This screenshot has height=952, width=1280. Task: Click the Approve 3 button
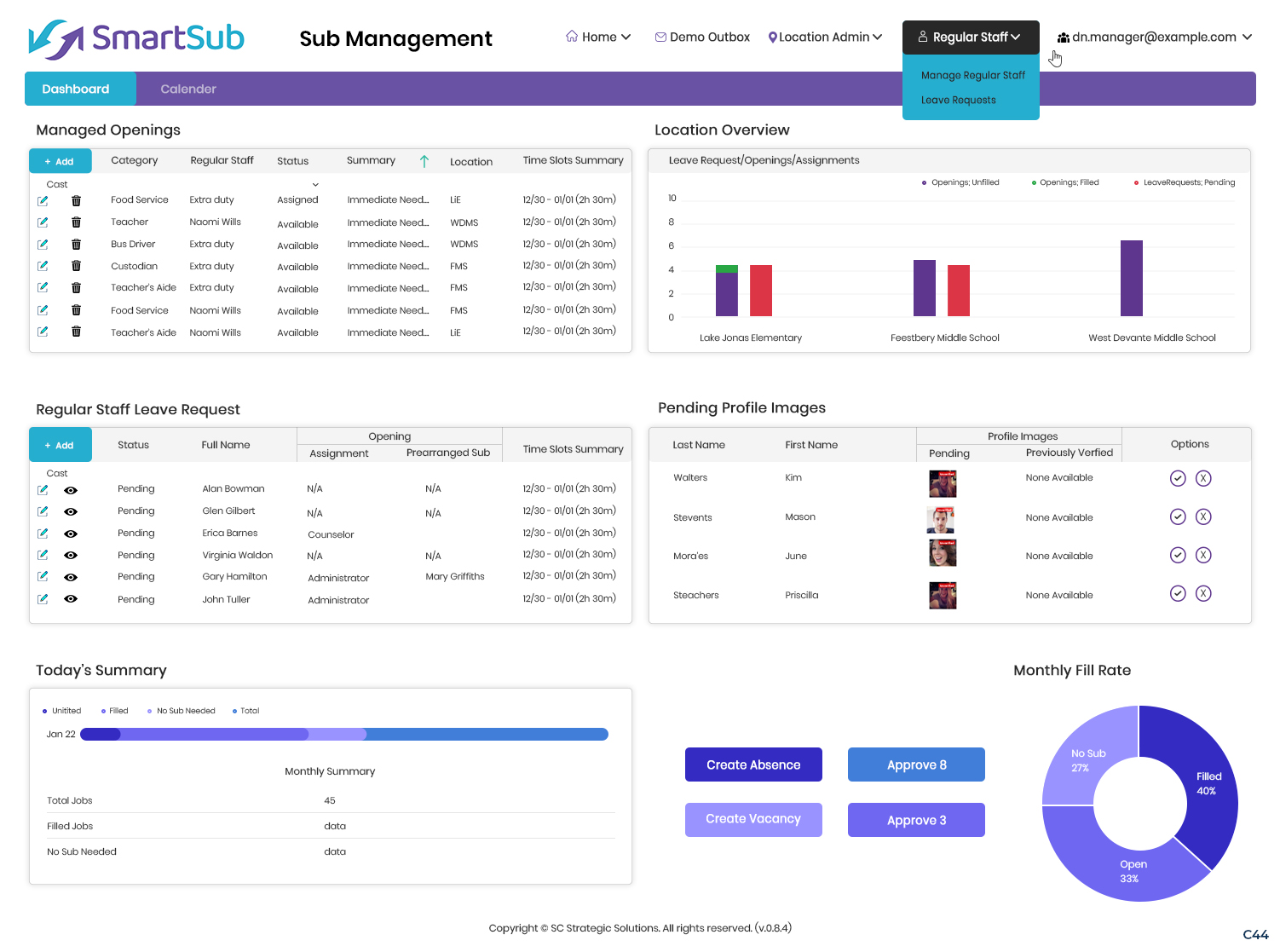pos(916,820)
